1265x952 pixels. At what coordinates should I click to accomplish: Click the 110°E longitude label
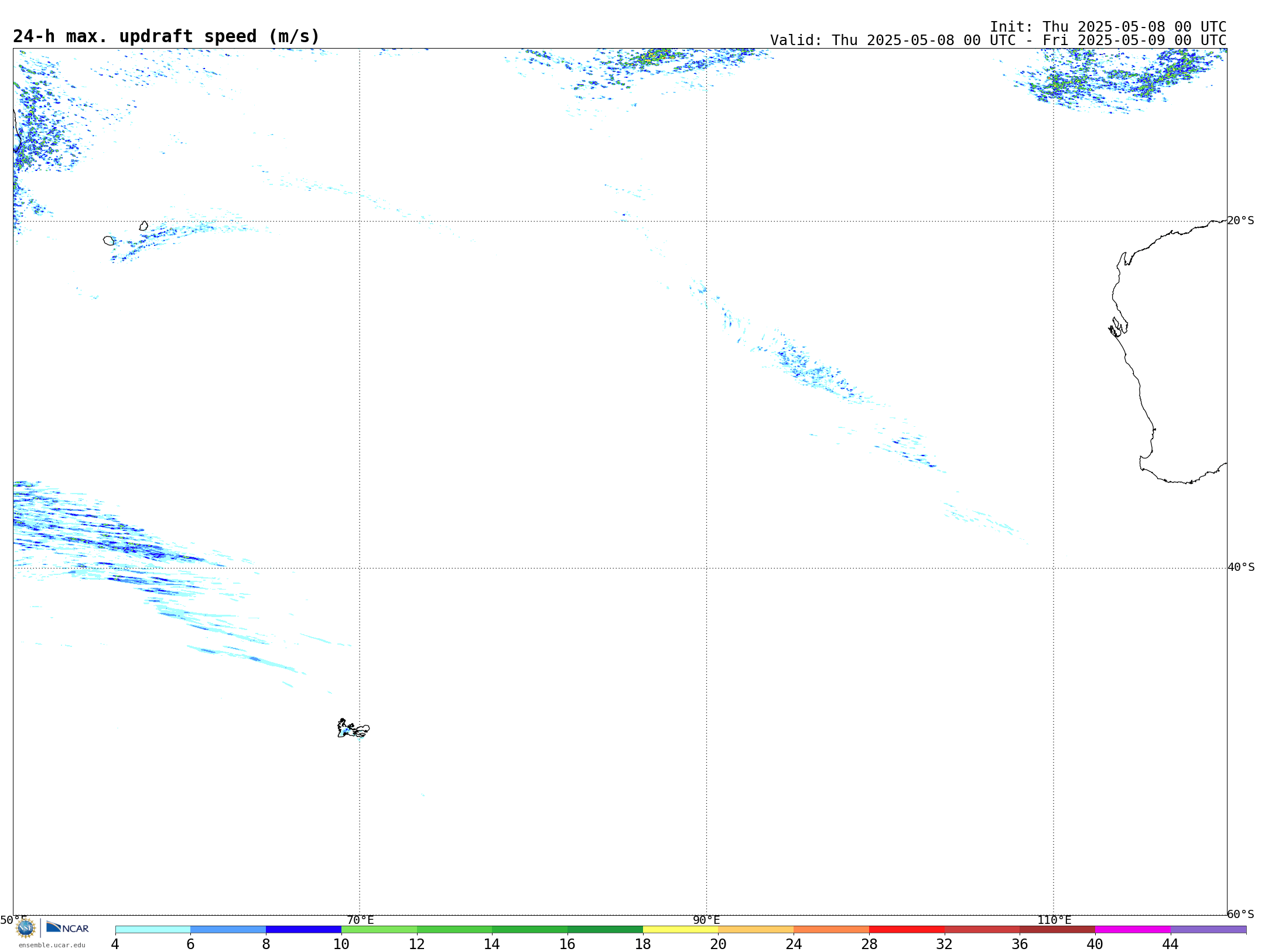tap(1054, 920)
